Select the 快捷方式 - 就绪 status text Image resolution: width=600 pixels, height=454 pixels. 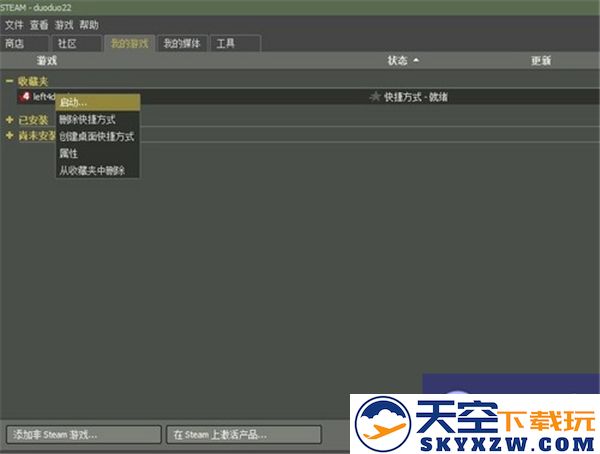click(x=416, y=97)
